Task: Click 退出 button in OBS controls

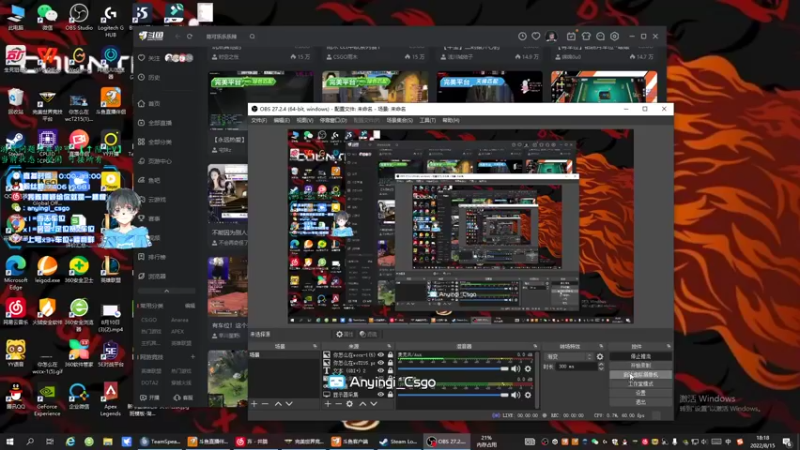Action: point(640,402)
